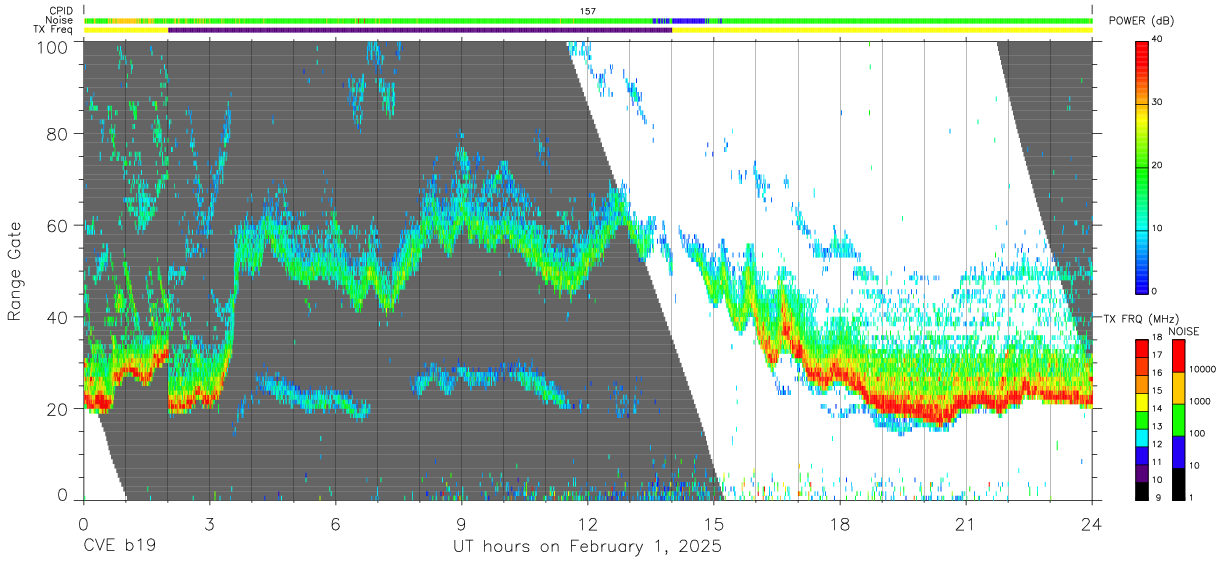Click the 3 label on UT hours axis
The width and height of the screenshot is (1228, 567).
209,523
